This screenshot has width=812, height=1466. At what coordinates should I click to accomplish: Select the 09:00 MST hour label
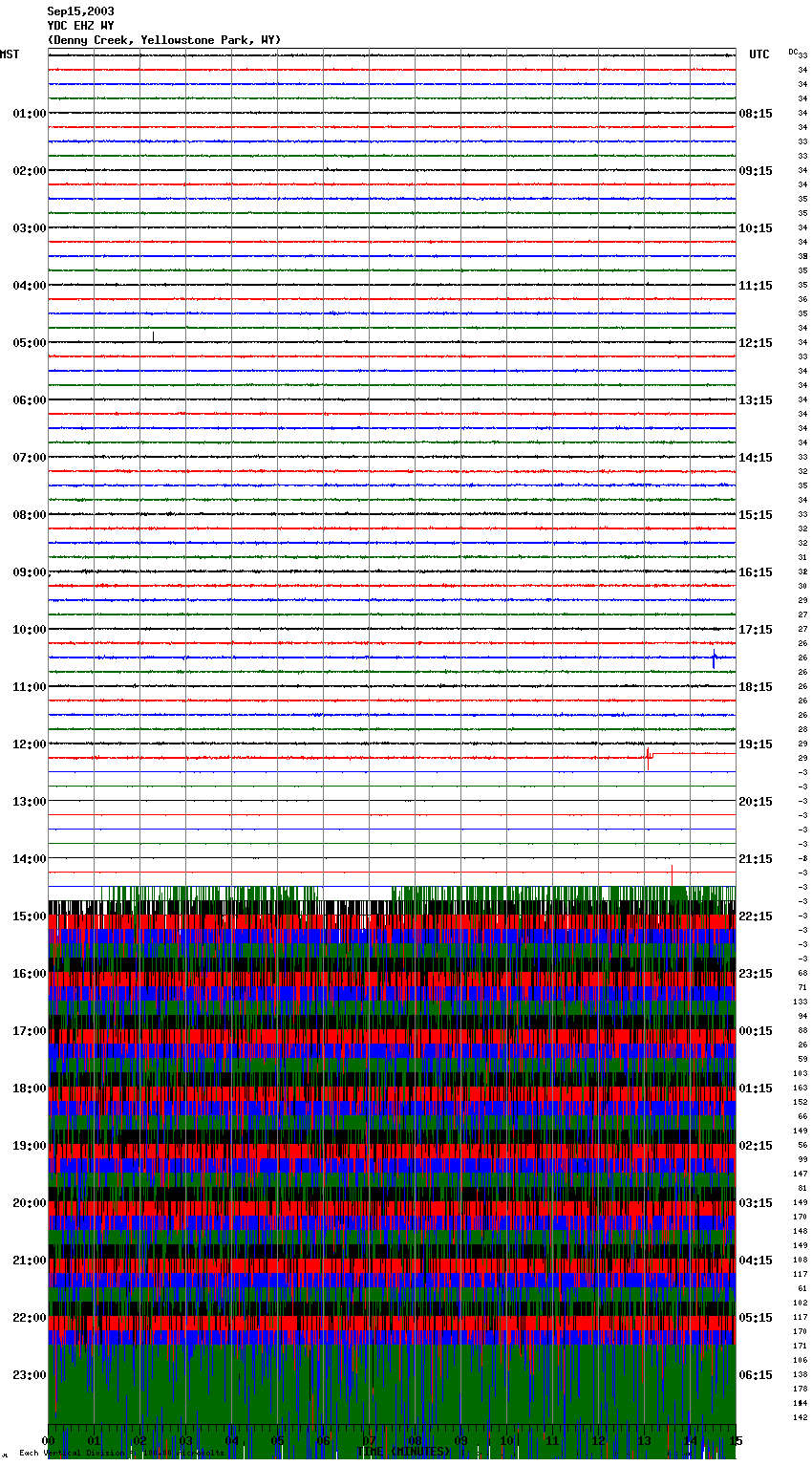[29, 572]
